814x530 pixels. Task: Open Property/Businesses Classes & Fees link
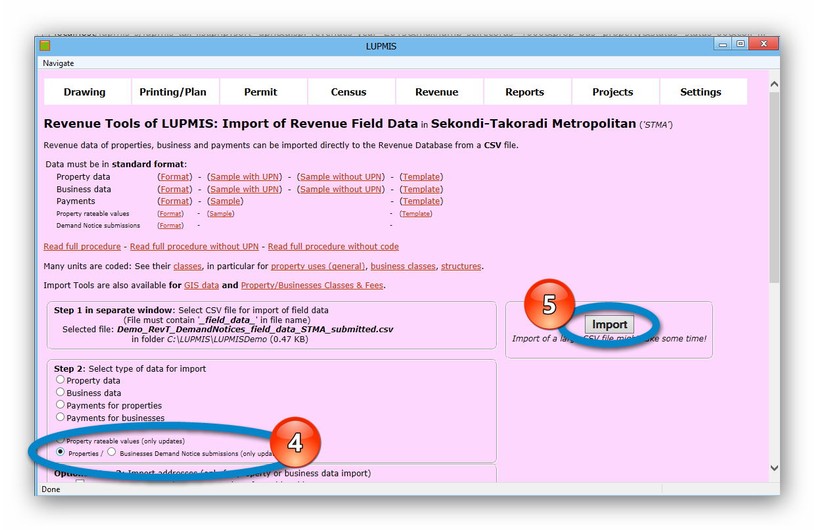(312, 286)
